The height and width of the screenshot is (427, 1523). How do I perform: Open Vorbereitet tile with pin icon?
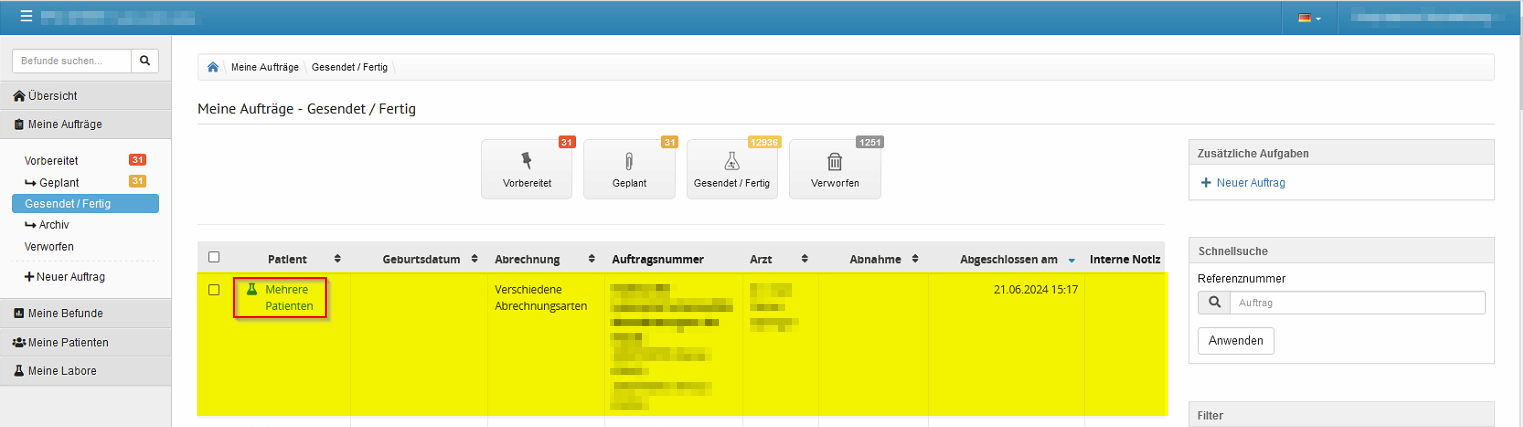[527, 170]
